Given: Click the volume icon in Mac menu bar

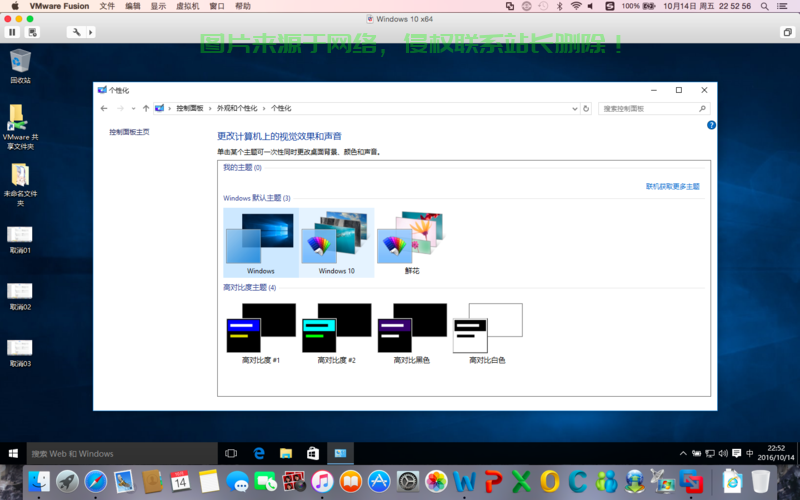Looking at the screenshot, I should tap(591, 6).
